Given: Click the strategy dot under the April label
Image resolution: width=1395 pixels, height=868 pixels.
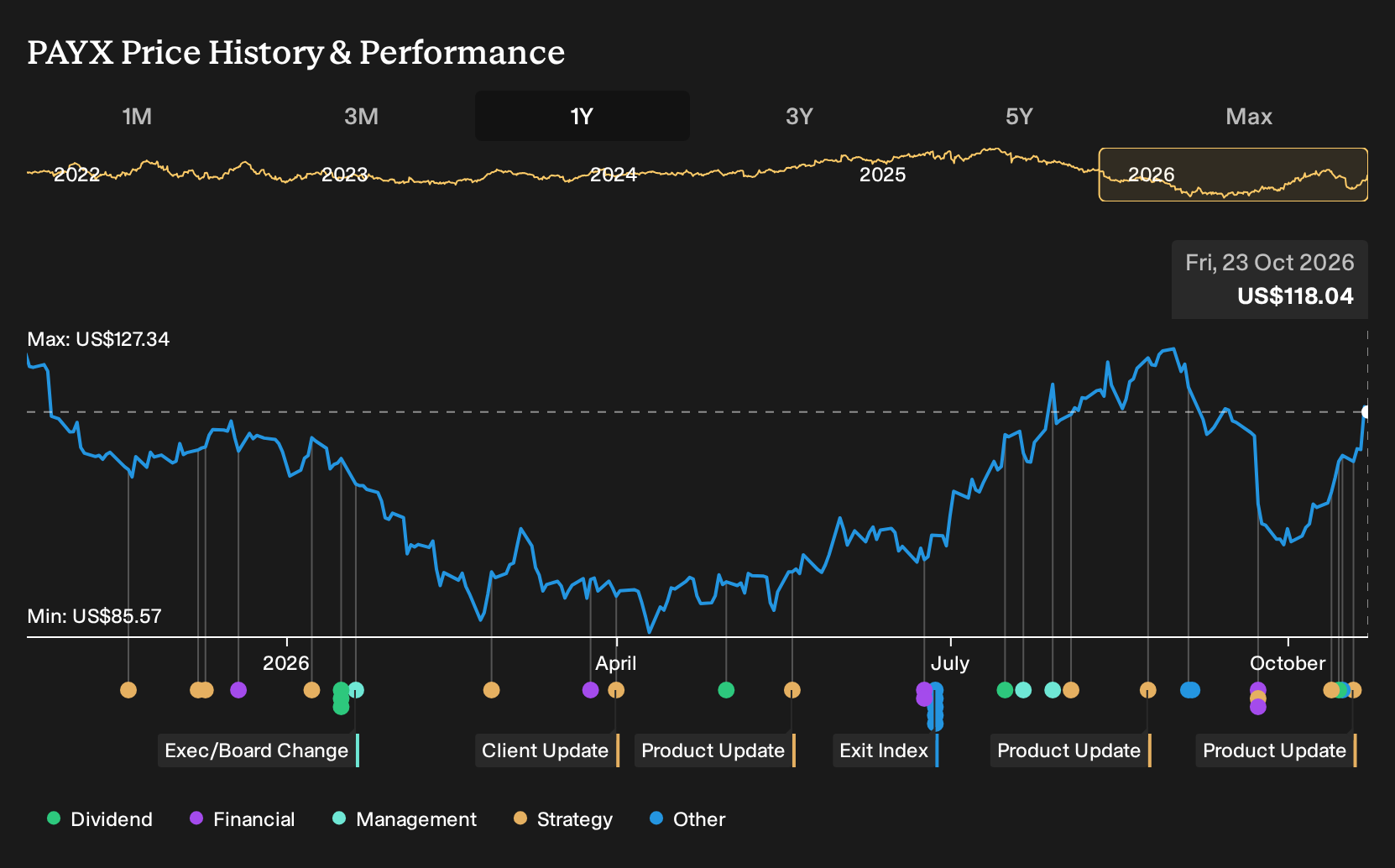Looking at the screenshot, I should pos(616,690).
